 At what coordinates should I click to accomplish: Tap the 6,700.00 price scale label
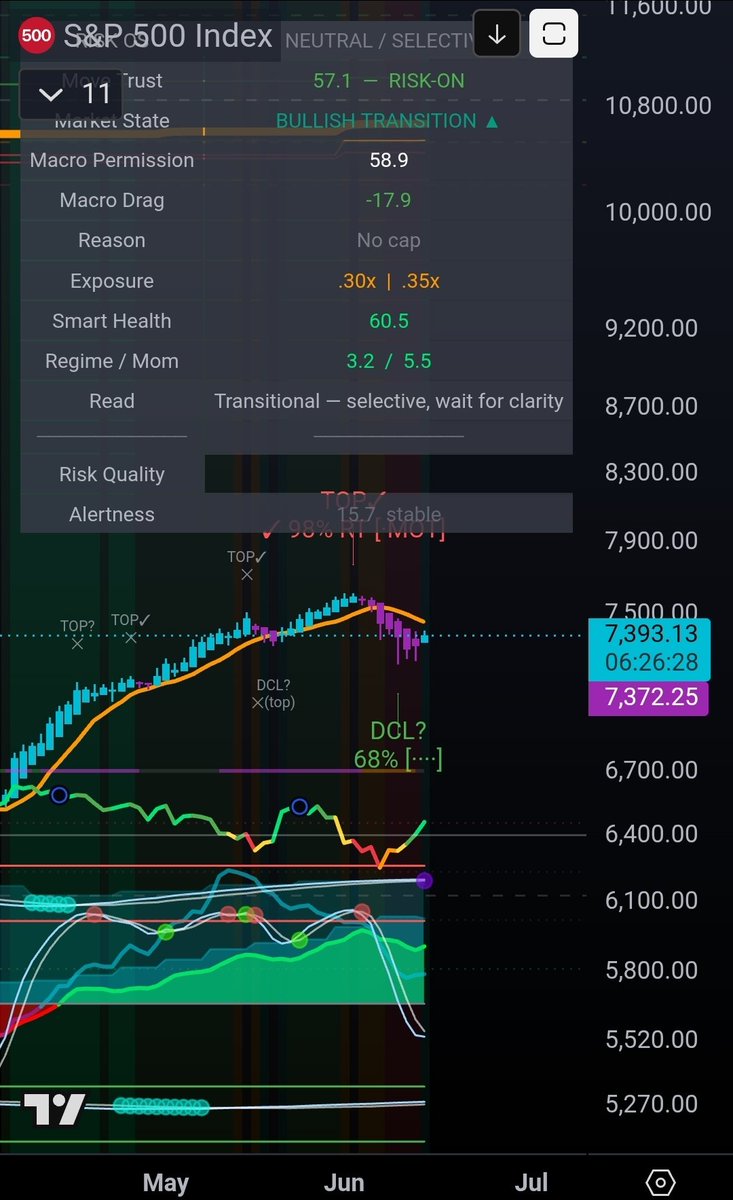pos(651,770)
